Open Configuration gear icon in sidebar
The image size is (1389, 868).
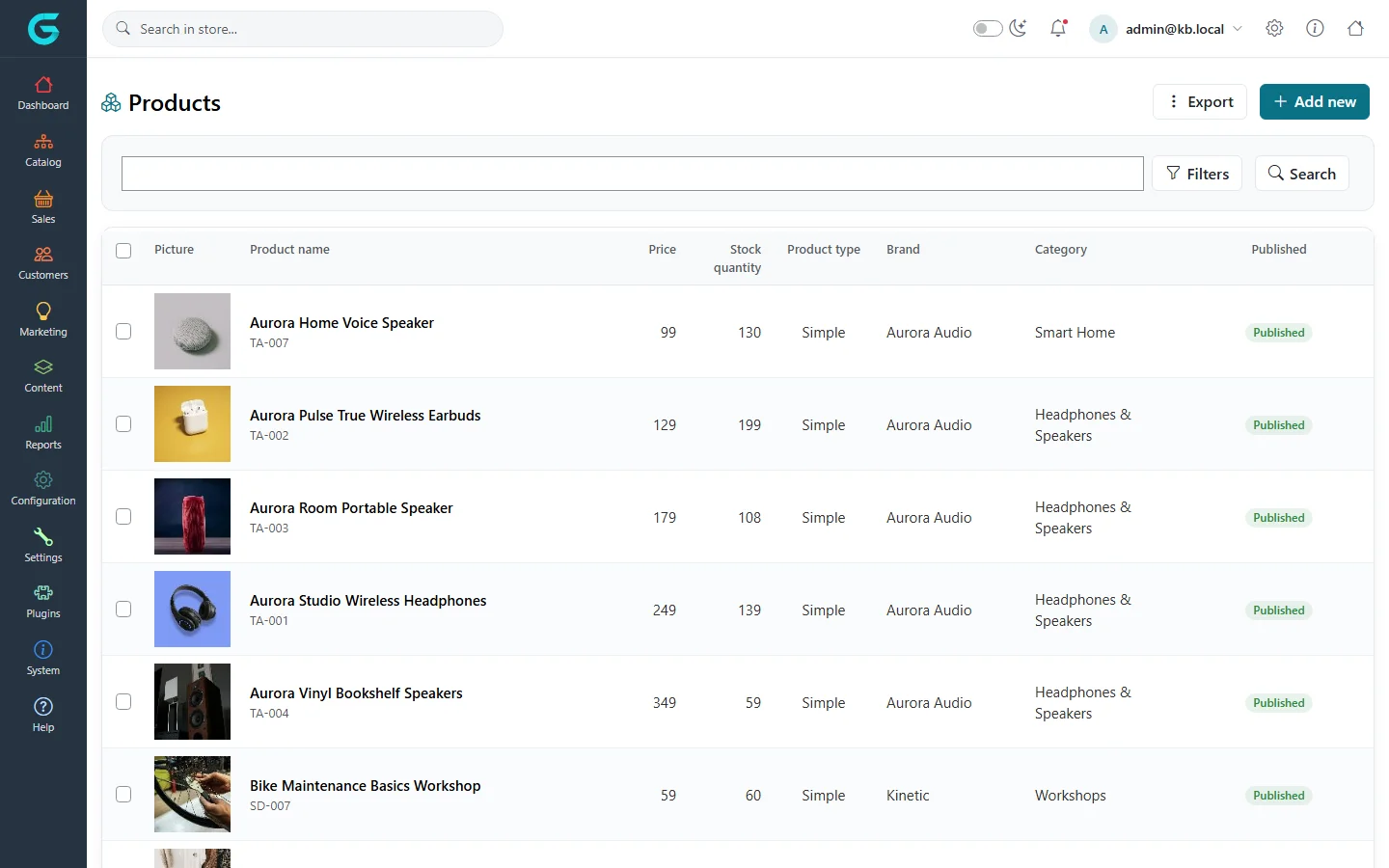point(43,480)
